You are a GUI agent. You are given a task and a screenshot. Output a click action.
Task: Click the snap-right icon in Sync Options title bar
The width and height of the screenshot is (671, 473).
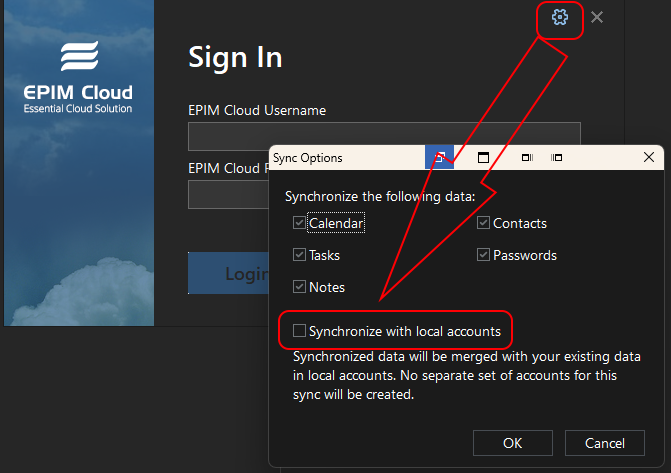[527, 158]
